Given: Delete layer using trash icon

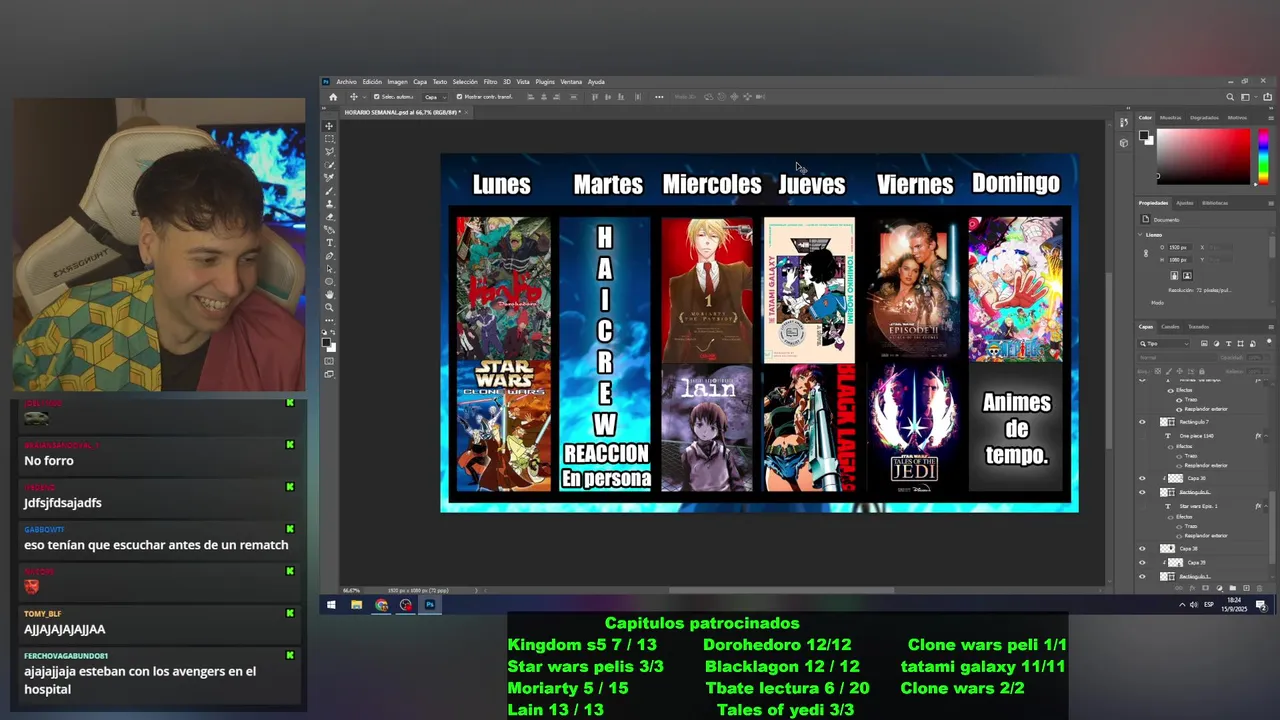Looking at the screenshot, I should pyautogui.click(x=1259, y=588).
